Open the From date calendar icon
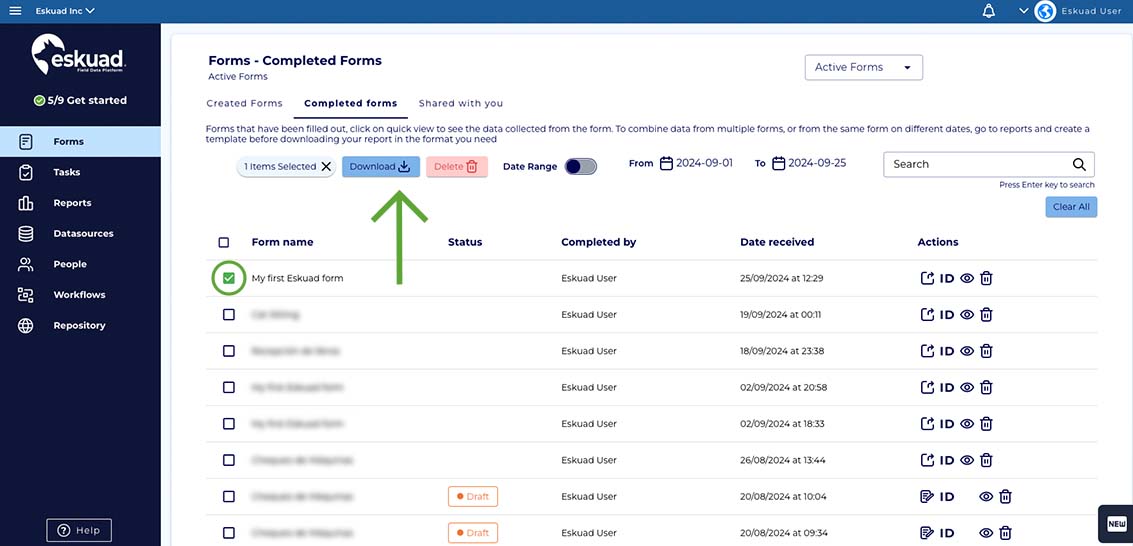The height and width of the screenshot is (546, 1133). (666, 163)
